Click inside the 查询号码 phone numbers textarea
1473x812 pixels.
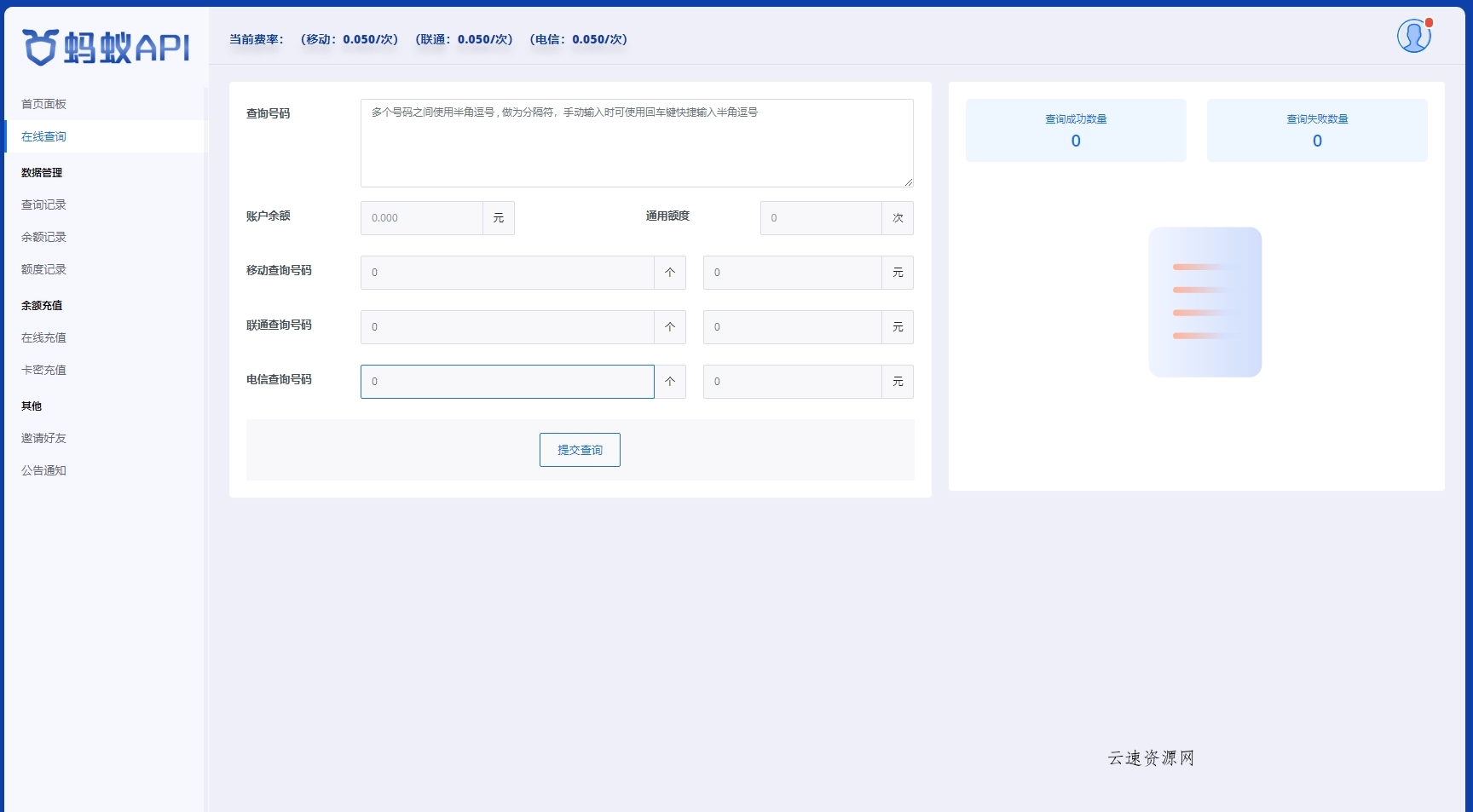(637, 143)
